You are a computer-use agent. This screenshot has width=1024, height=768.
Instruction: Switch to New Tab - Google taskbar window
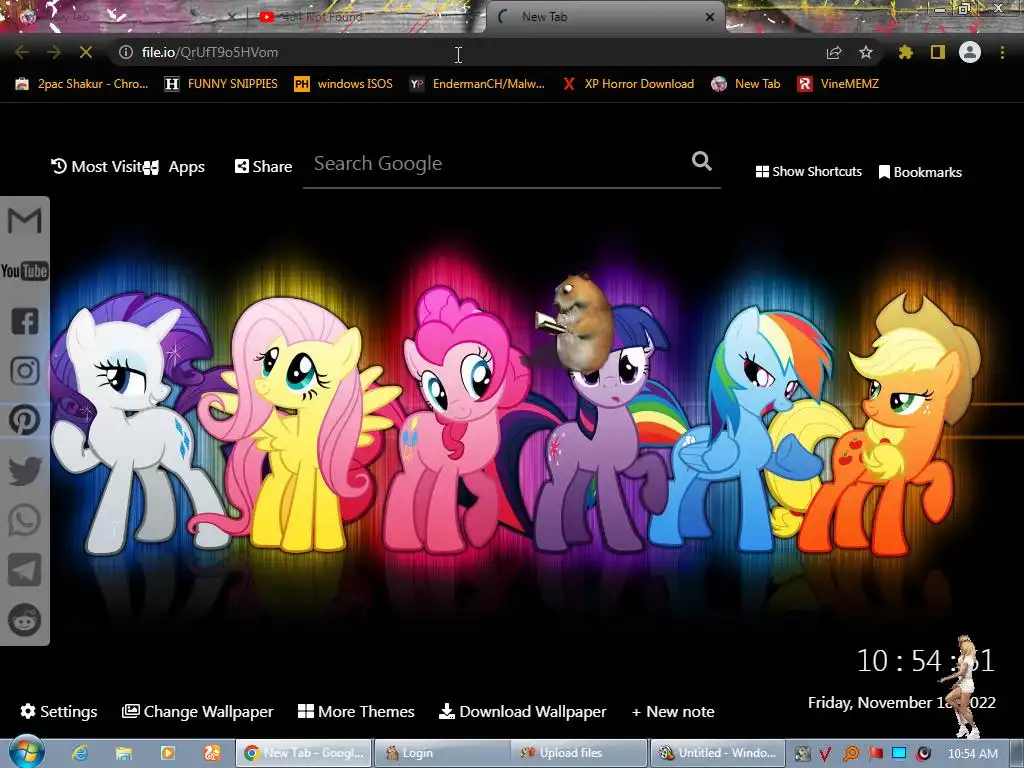point(304,753)
